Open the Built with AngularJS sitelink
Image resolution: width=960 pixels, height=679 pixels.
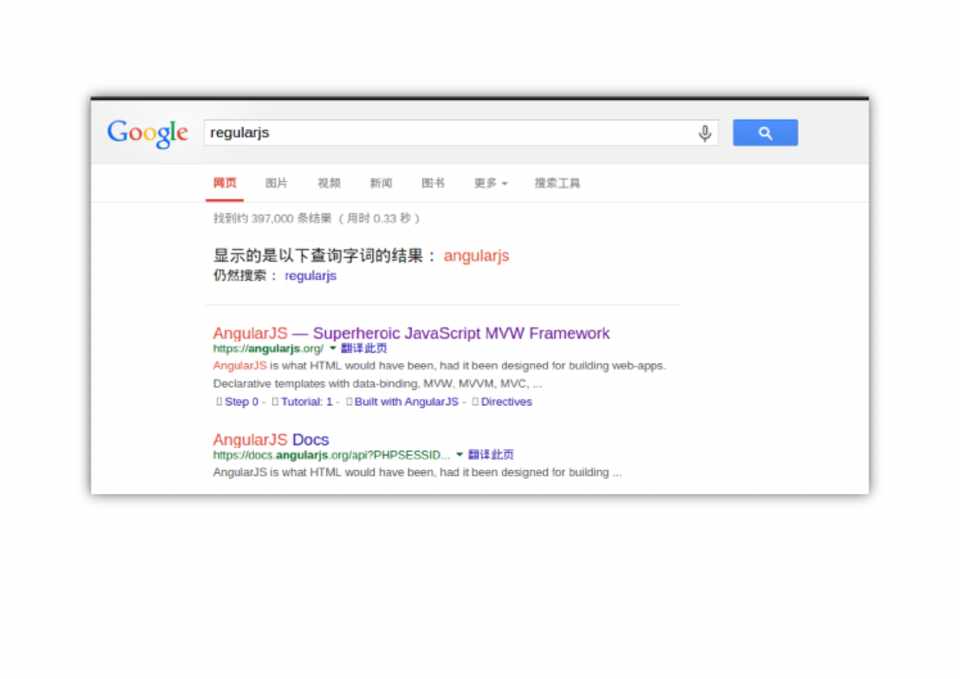tap(406, 402)
